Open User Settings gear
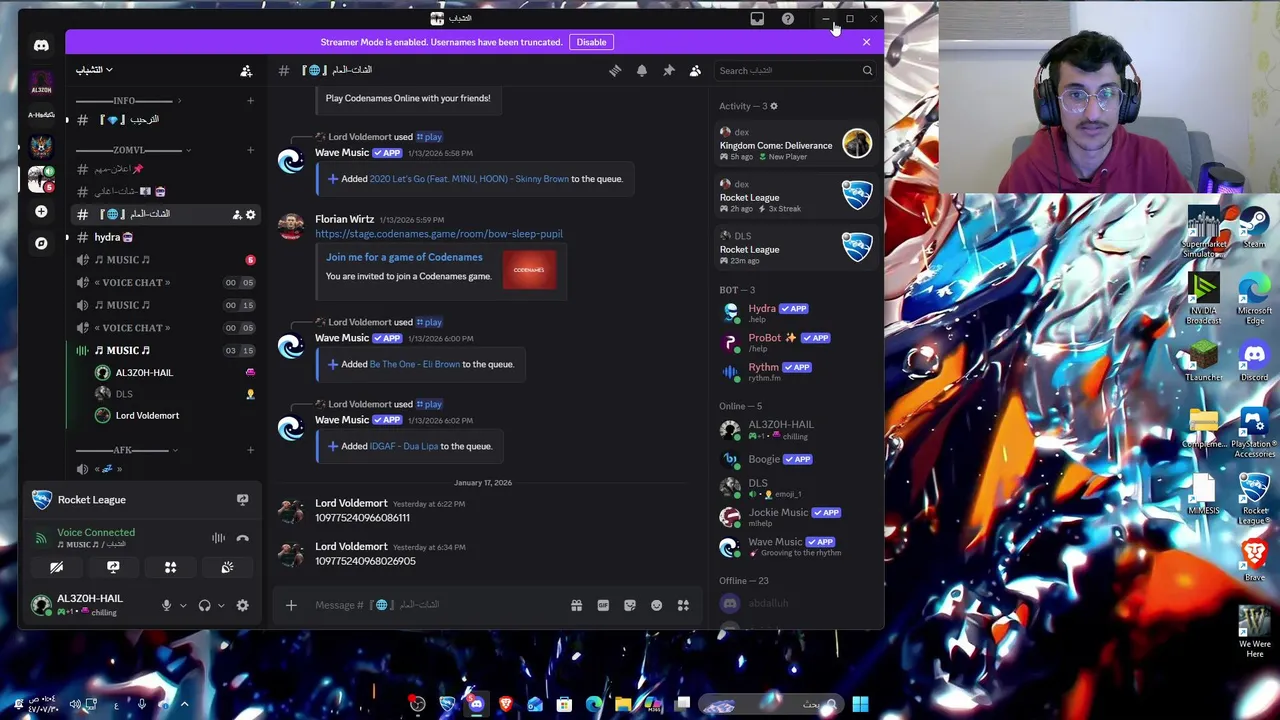Screen dimensions: 1280x720 tap(242, 605)
